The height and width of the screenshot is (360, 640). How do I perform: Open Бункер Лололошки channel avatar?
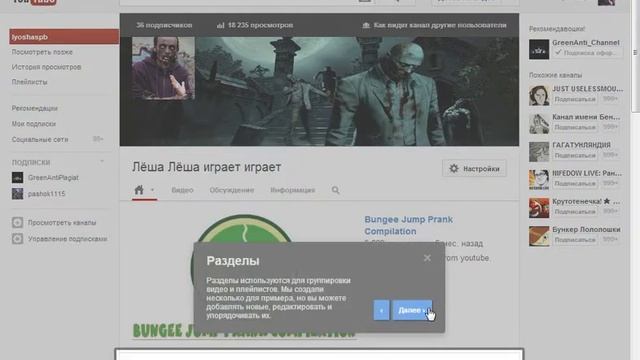click(x=539, y=236)
